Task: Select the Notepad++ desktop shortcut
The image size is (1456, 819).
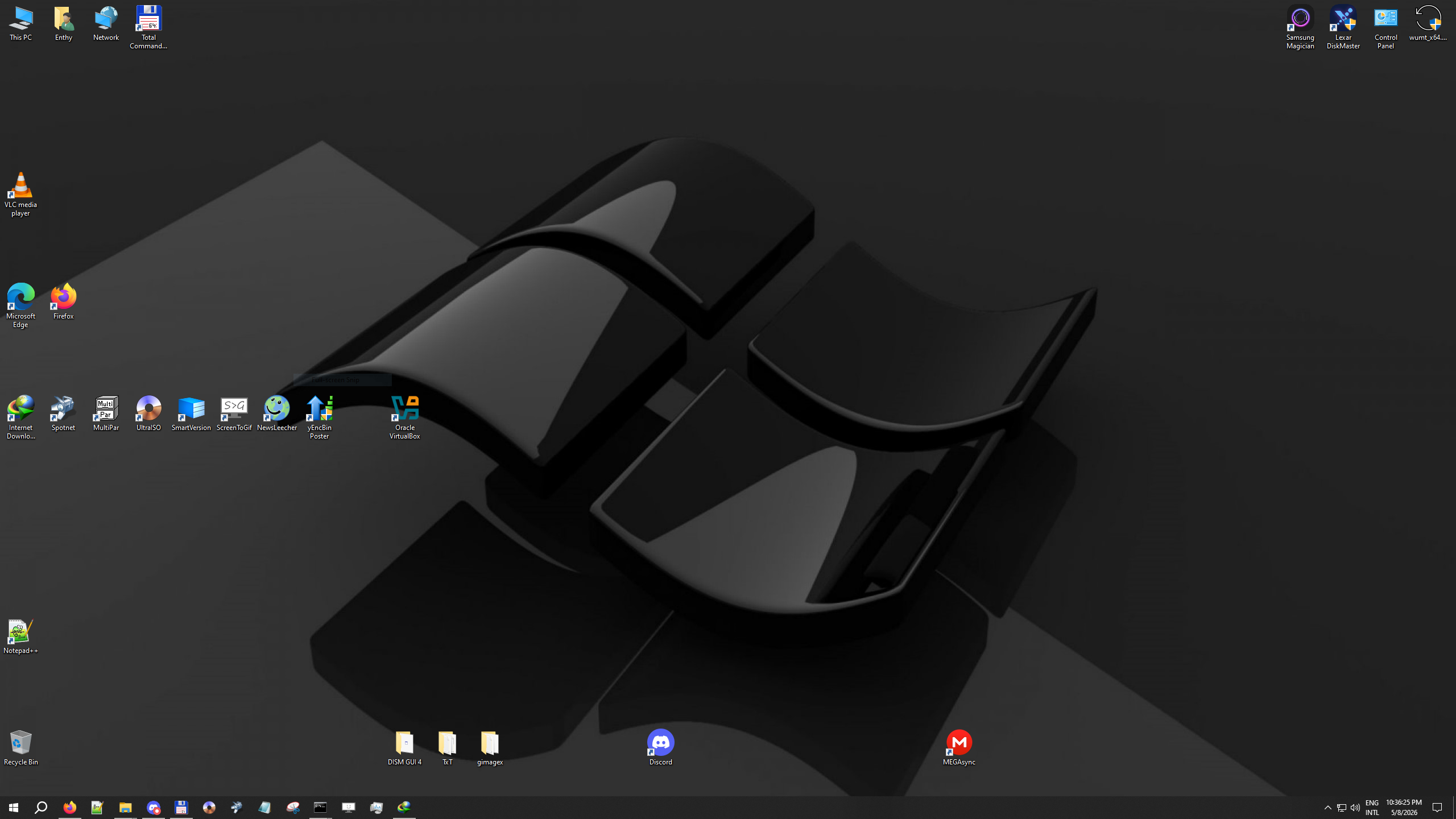Action: click(20, 636)
